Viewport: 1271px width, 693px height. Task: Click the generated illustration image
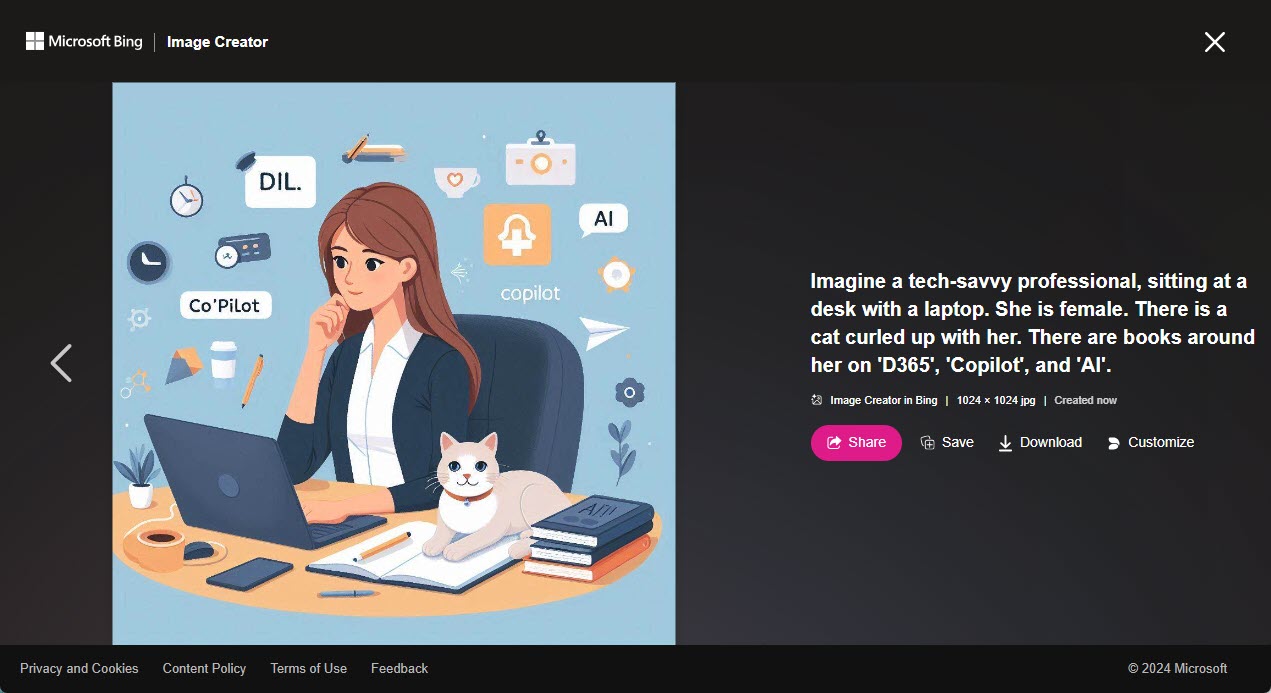pyautogui.click(x=394, y=363)
